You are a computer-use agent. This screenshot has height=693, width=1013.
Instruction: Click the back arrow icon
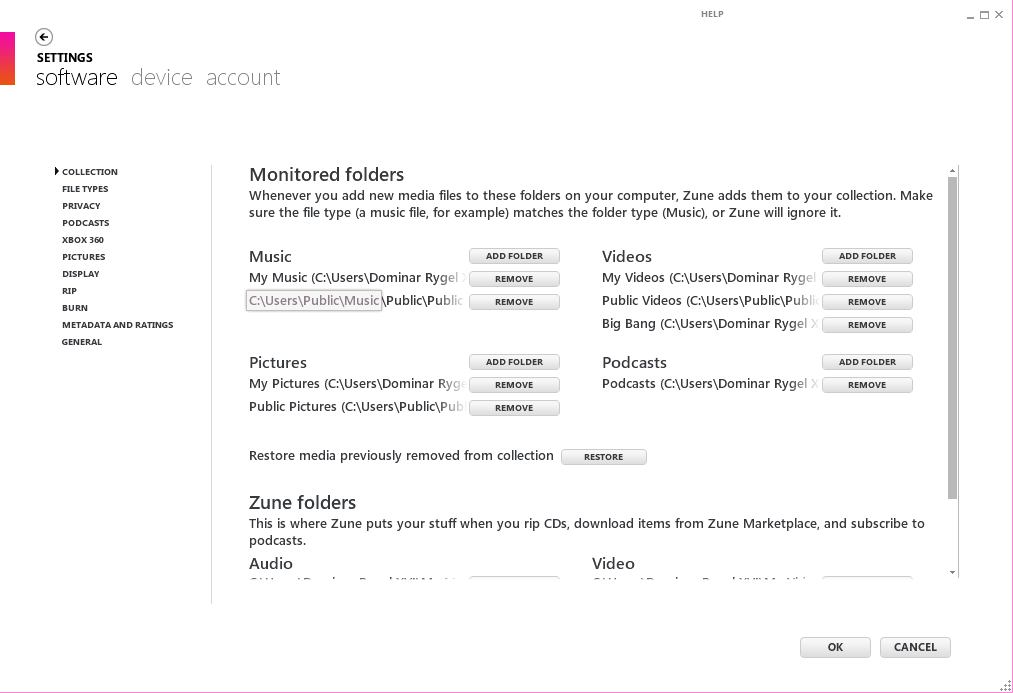pos(44,37)
